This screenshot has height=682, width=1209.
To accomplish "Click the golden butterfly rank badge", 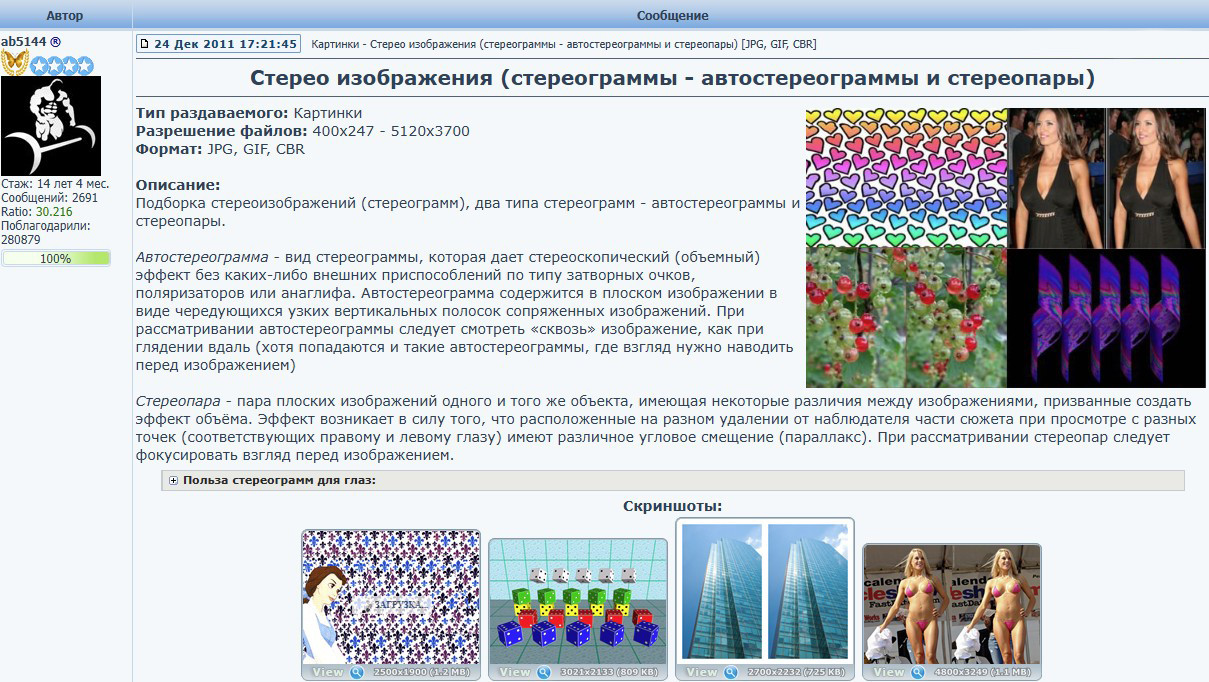I will click(x=14, y=64).
